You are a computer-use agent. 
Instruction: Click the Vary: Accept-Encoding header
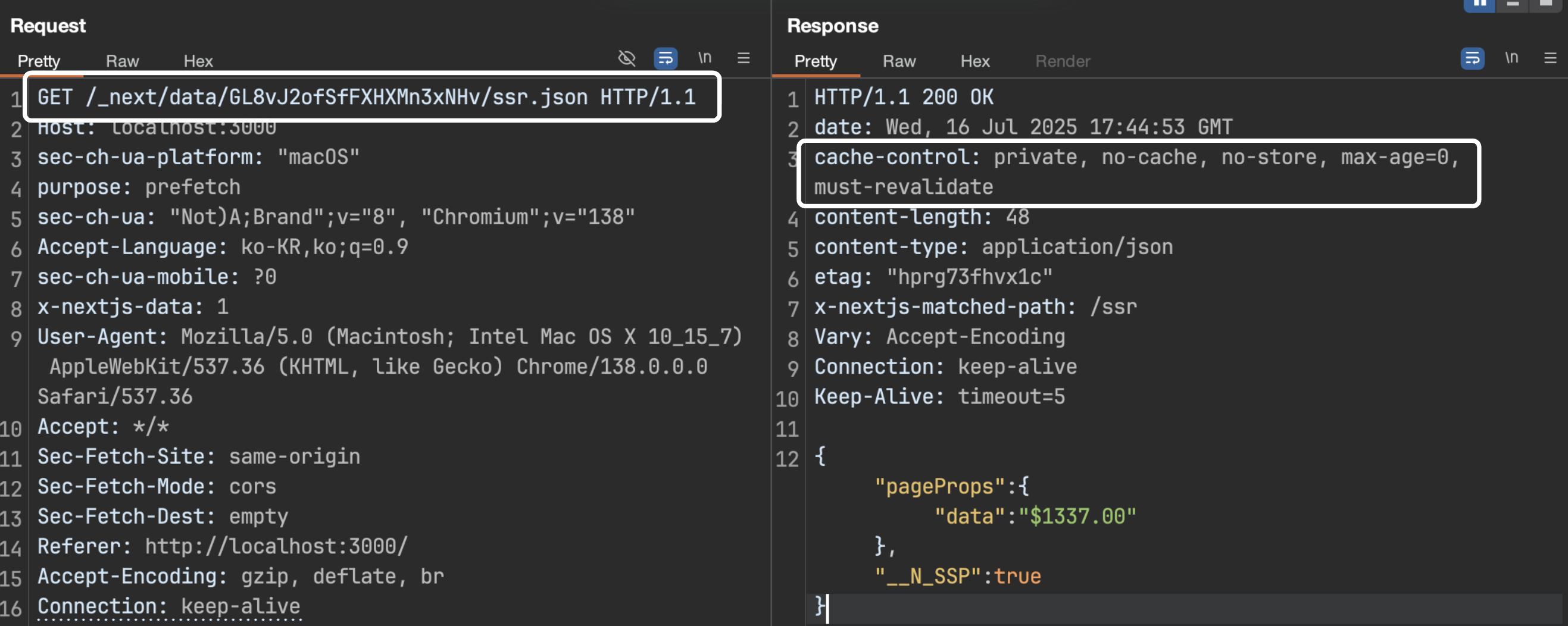[939, 336]
